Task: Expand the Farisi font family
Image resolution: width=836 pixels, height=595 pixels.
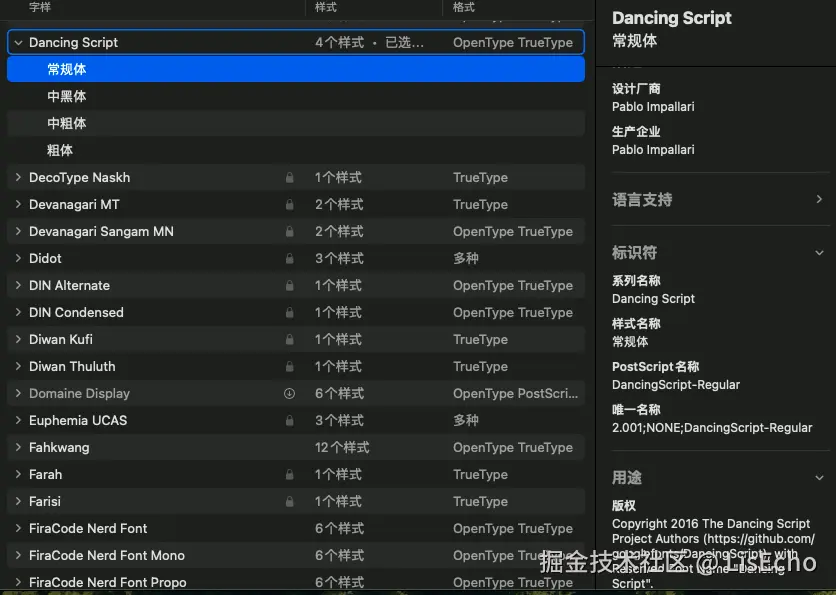Action: [18, 502]
